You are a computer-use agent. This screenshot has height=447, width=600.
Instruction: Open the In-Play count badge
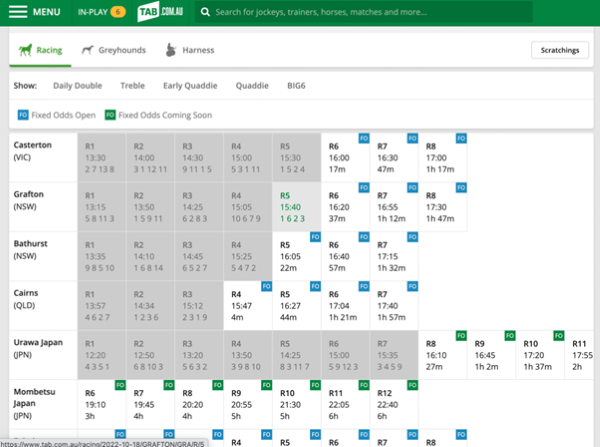118,12
